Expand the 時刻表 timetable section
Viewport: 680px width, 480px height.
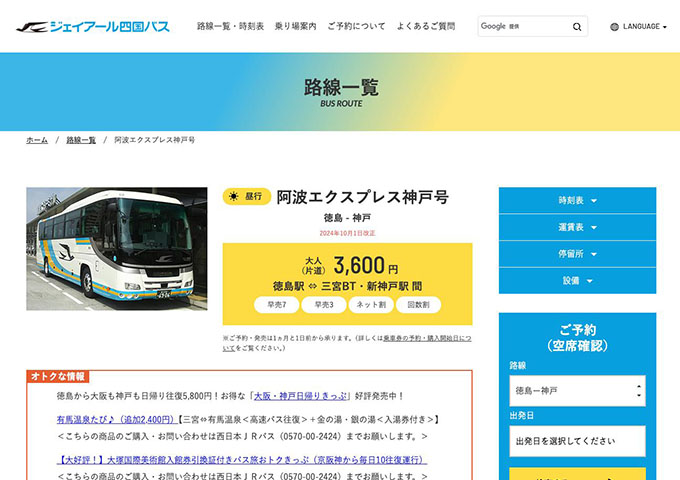(x=577, y=201)
